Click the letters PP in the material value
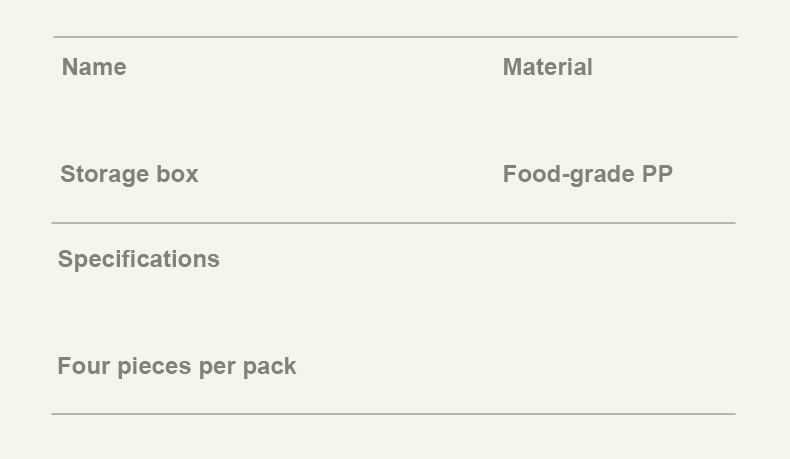The height and width of the screenshot is (459, 790). tap(657, 174)
